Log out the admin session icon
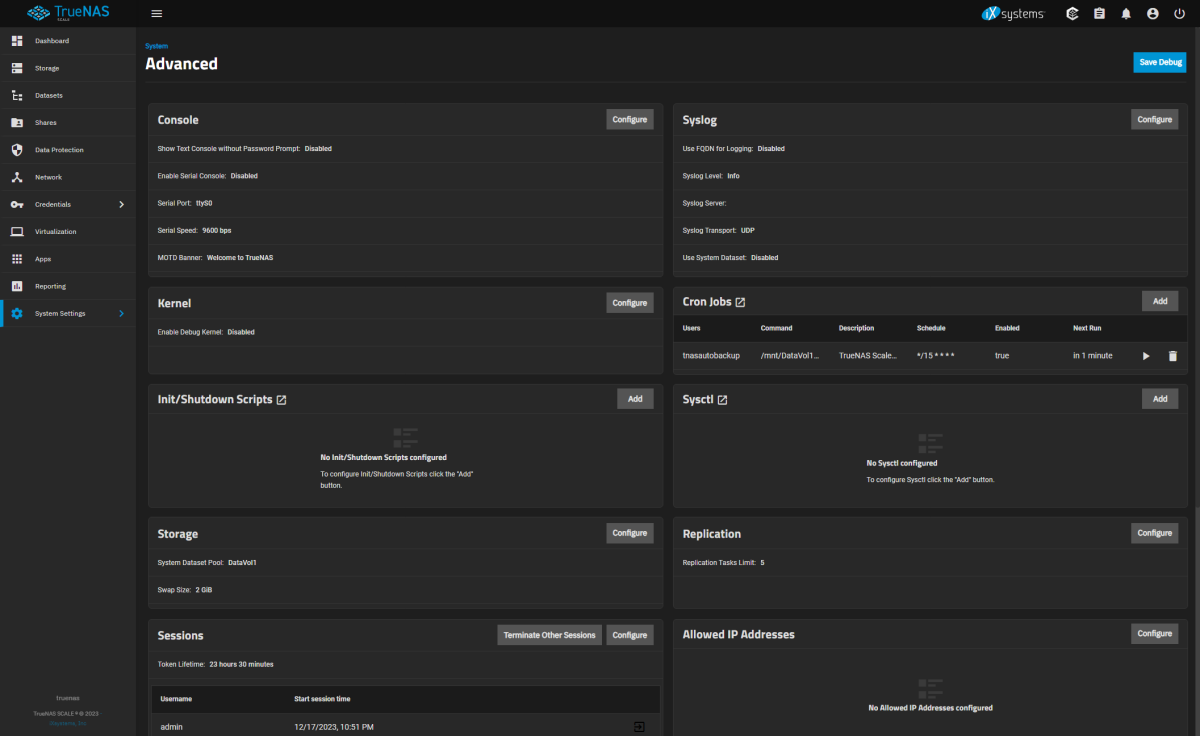 click(x=639, y=727)
